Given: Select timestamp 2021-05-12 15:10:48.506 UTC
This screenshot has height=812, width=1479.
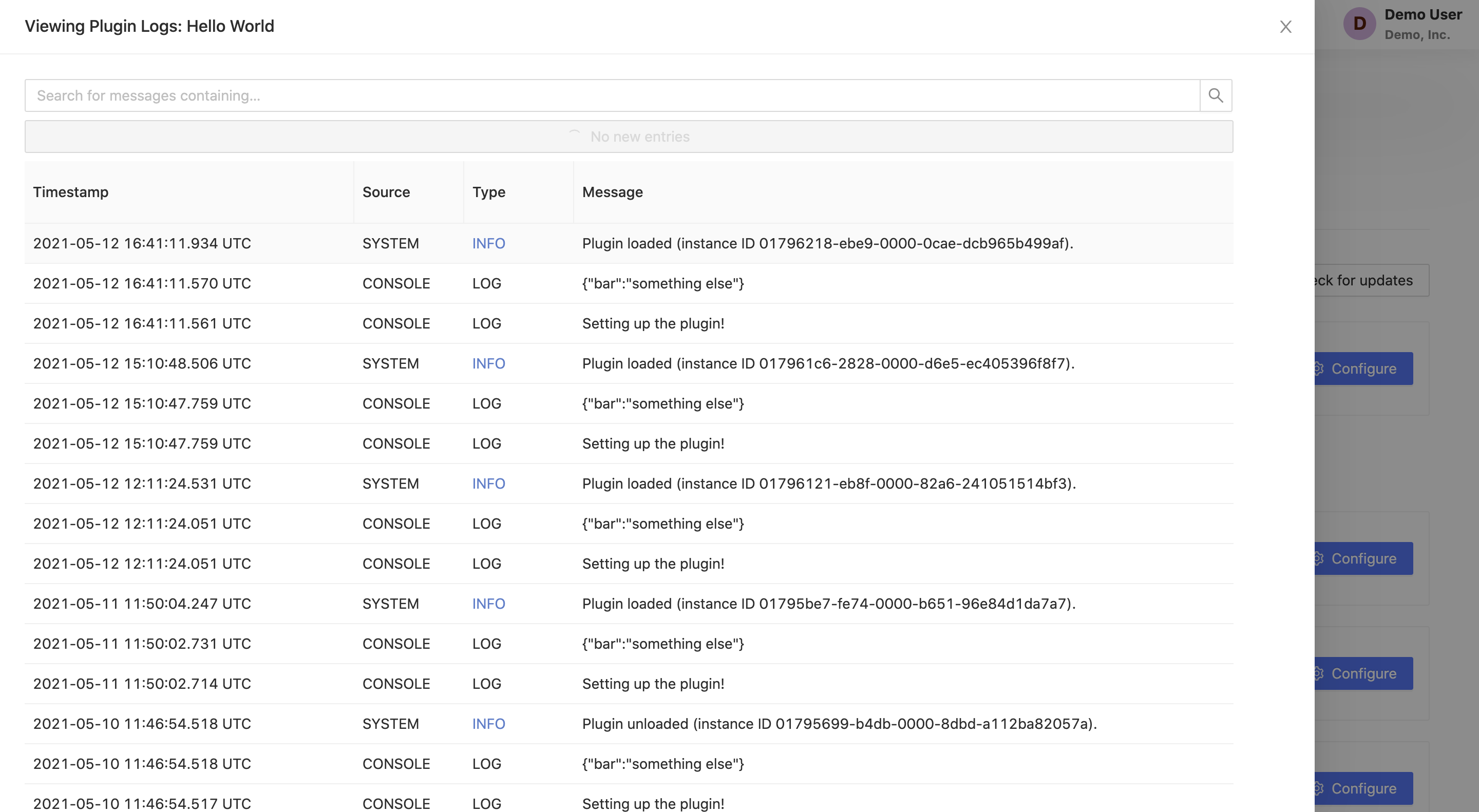Looking at the screenshot, I should tap(142, 363).
